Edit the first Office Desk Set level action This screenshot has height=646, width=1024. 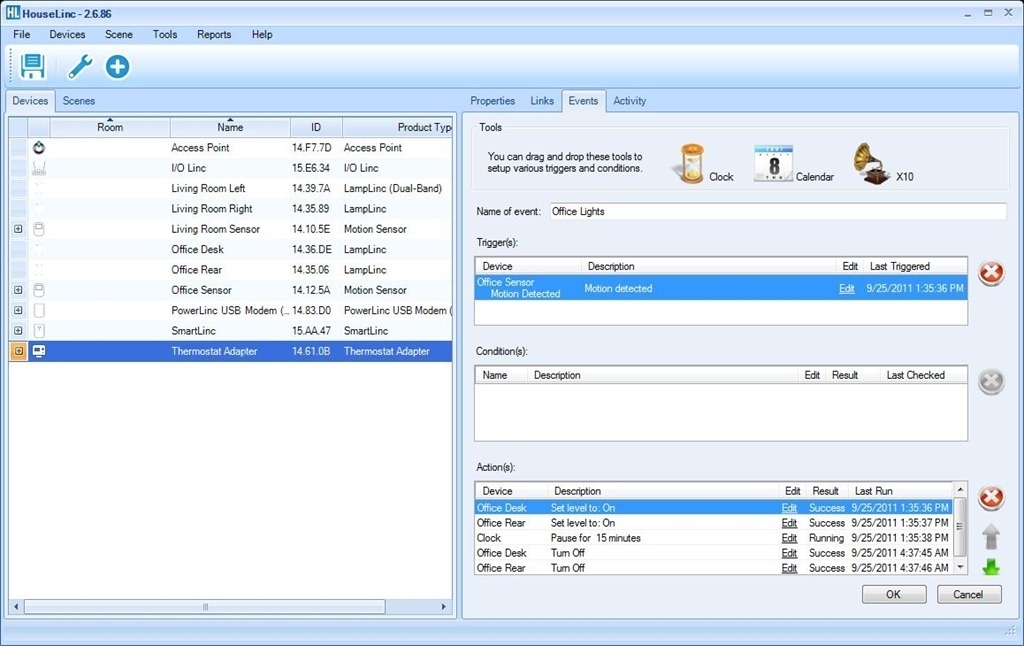[789, 508]
